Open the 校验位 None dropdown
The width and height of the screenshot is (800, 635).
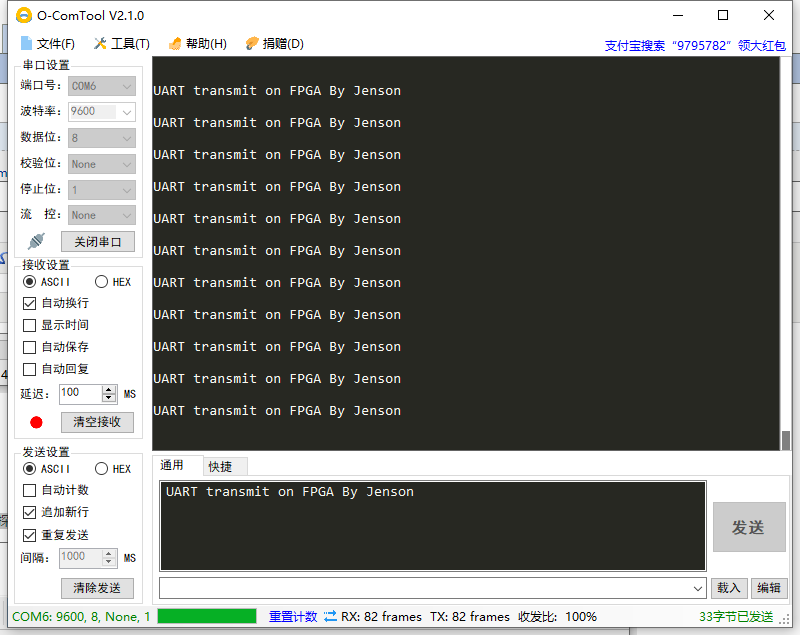102,164
